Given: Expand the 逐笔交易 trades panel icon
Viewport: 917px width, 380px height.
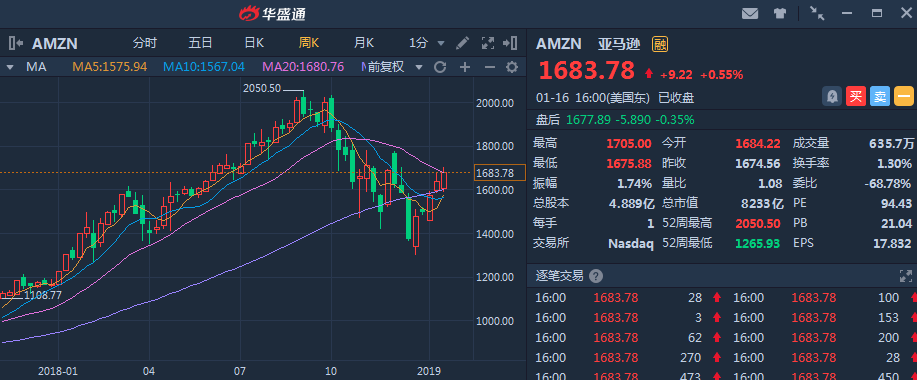Looking at the screenshot, I should (x=905, y=276).
